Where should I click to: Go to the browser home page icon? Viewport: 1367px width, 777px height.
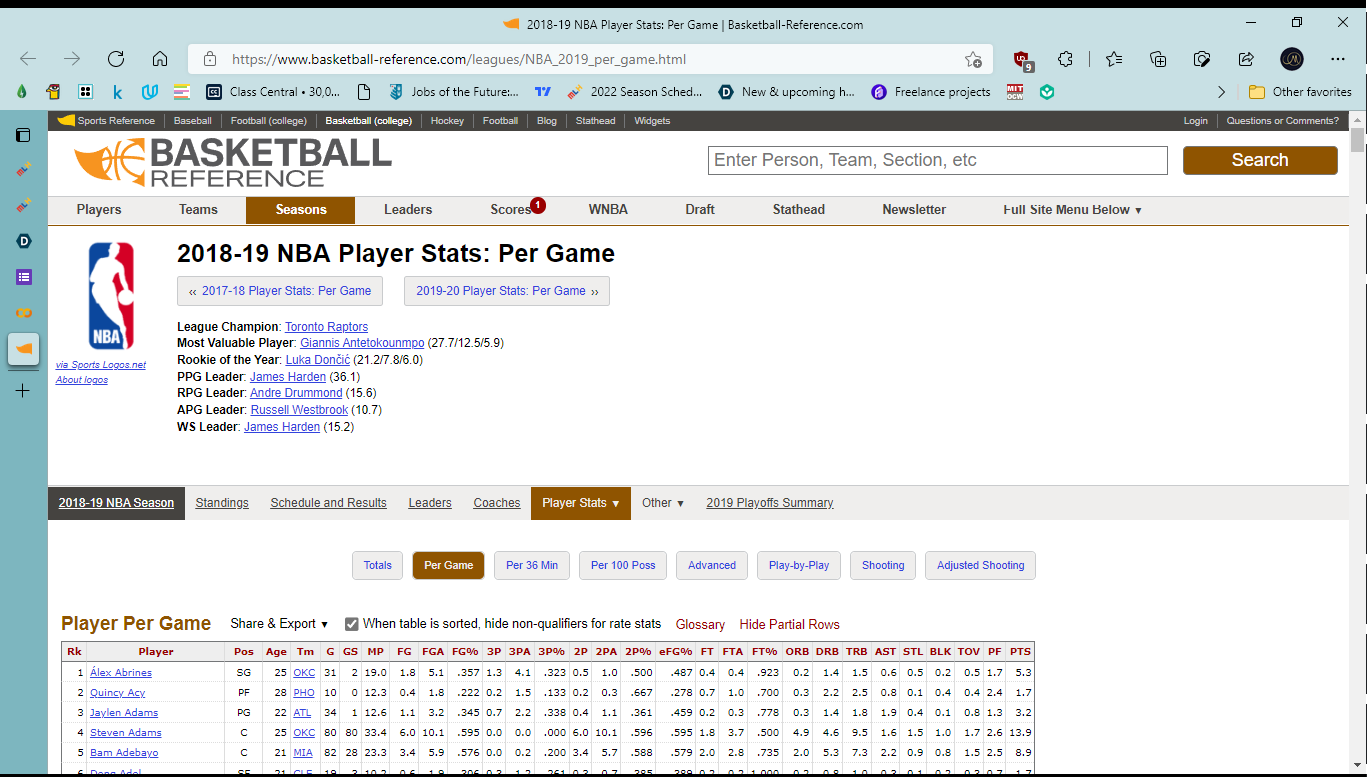pyautogui.click(x=160, y=59)
